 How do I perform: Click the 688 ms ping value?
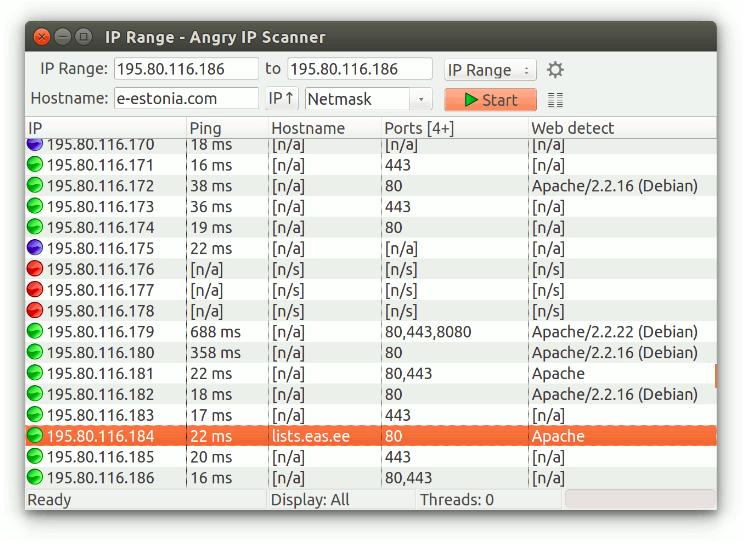click(x=215, y=332)
